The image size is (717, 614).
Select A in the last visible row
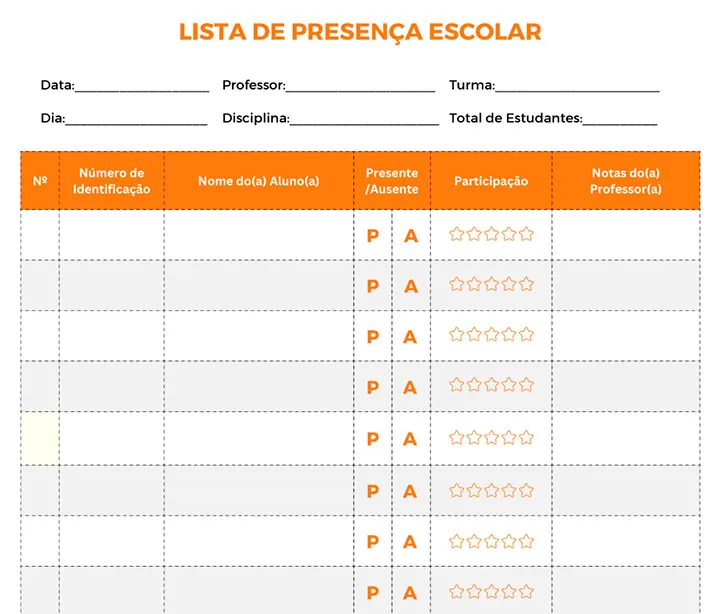pos(410,593)
